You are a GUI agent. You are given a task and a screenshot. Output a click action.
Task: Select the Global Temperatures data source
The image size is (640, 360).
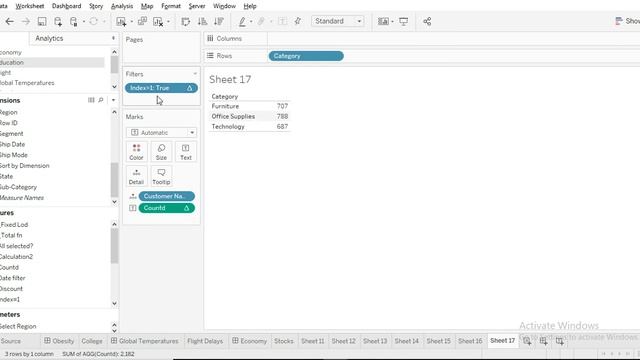tap(27, 83)
